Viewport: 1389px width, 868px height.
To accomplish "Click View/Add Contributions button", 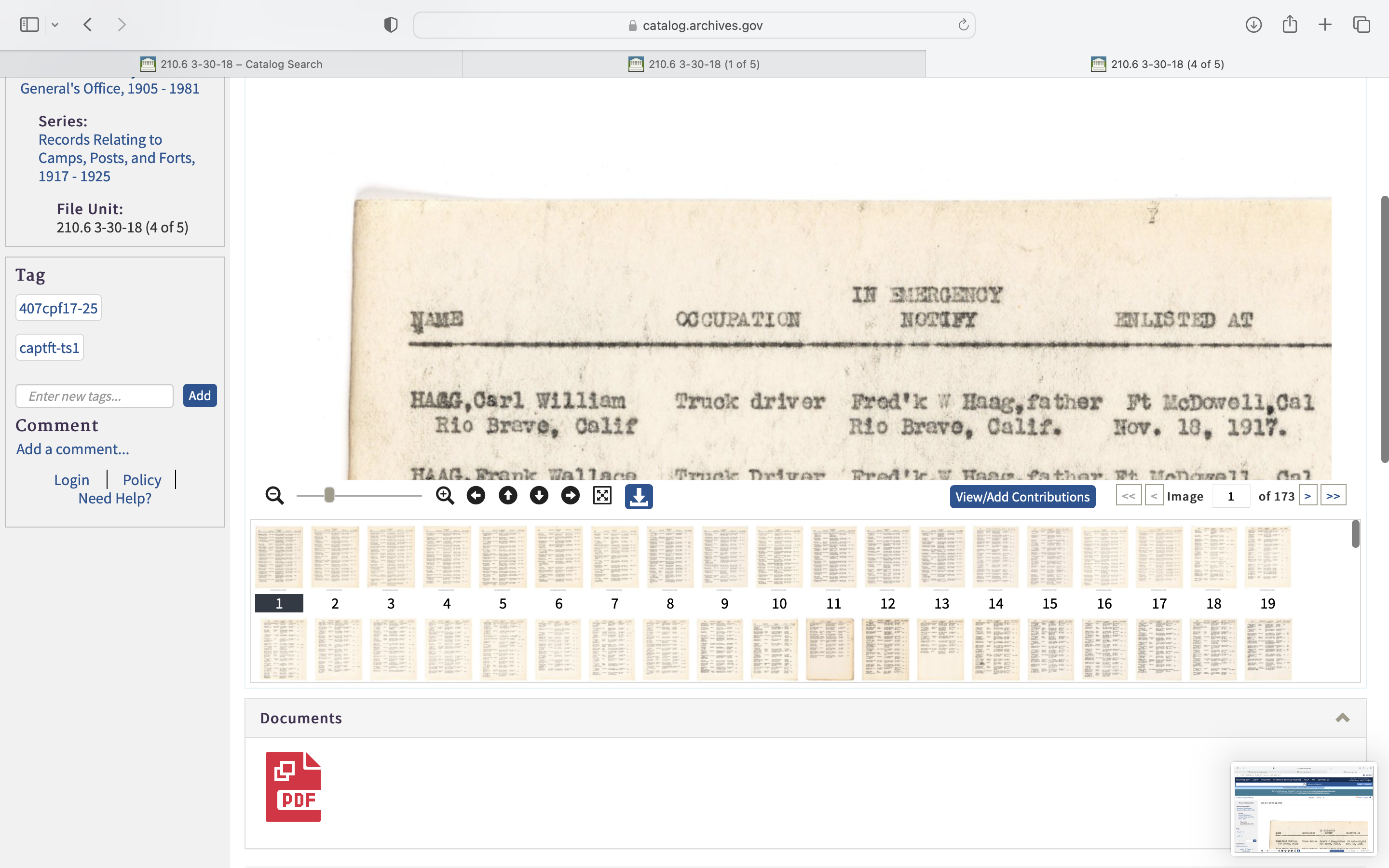I will pos(1021,497).
